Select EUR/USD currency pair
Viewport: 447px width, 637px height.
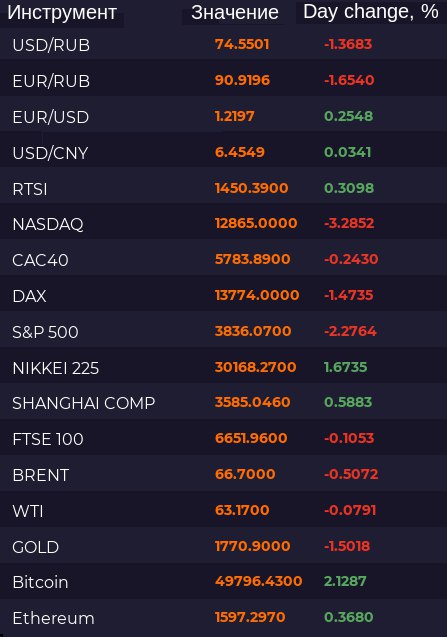click(x=51, y=117)
